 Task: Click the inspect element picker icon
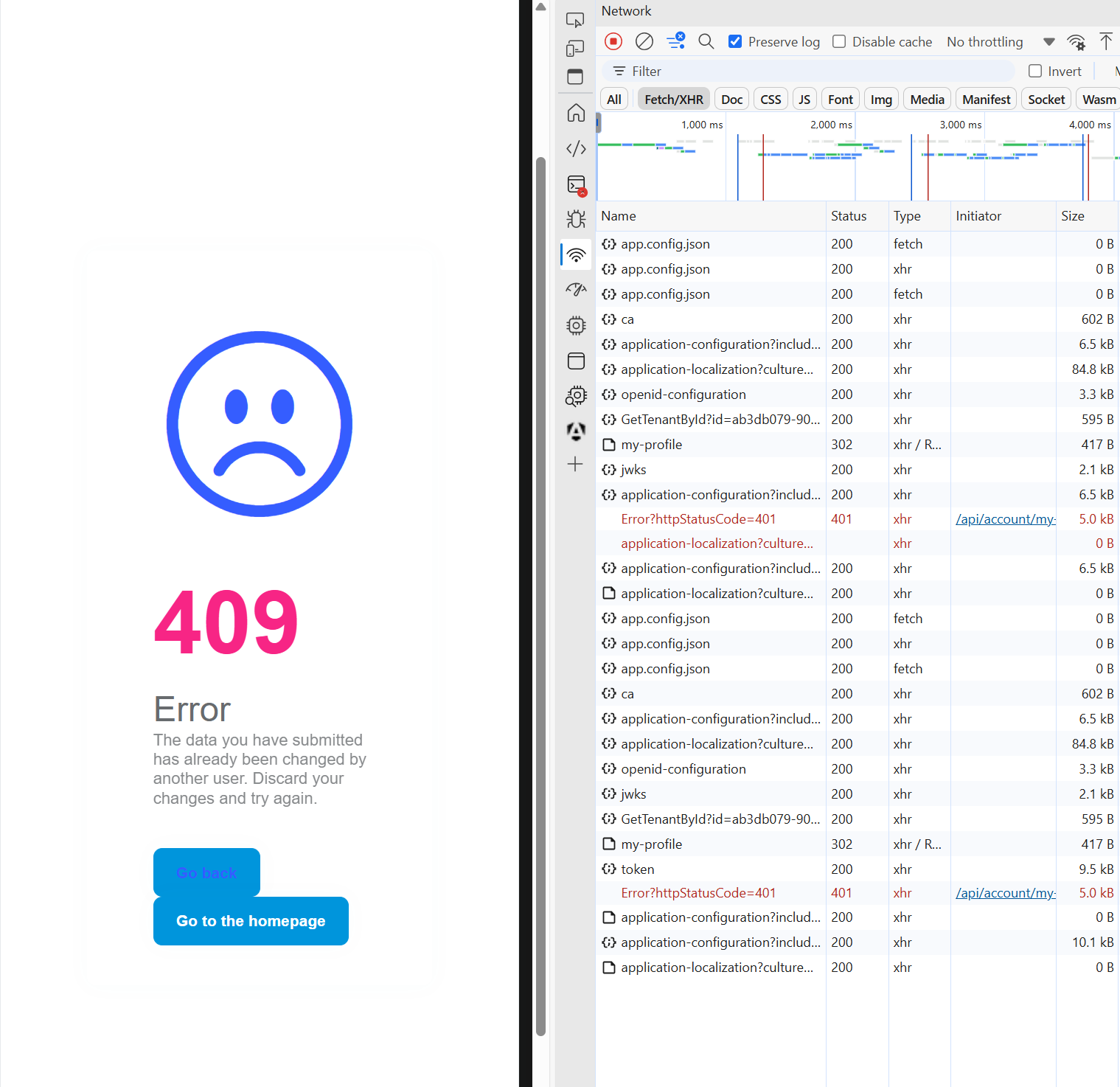575,20
